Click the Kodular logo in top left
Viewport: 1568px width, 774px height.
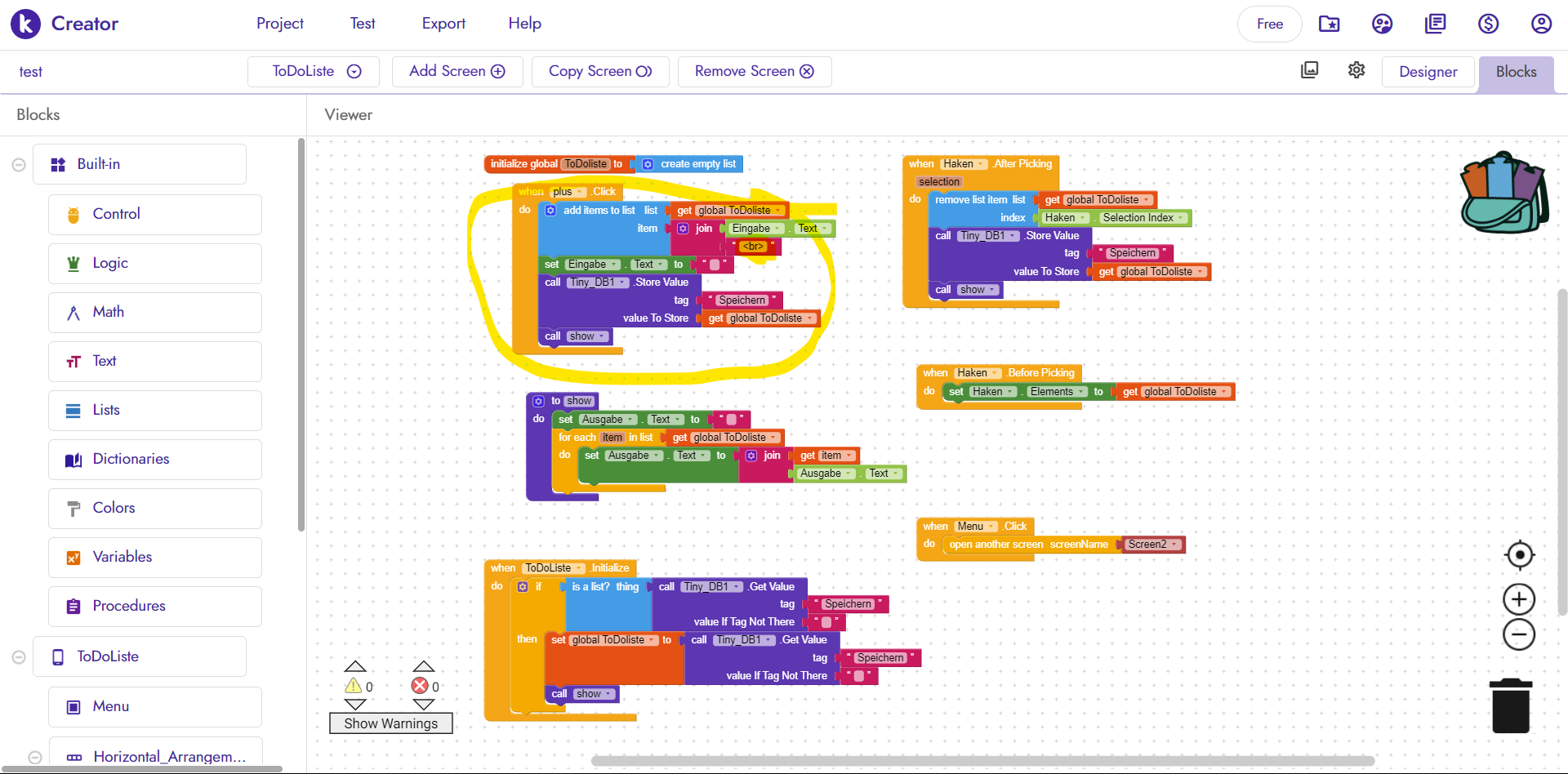click(x=25, y=24)
